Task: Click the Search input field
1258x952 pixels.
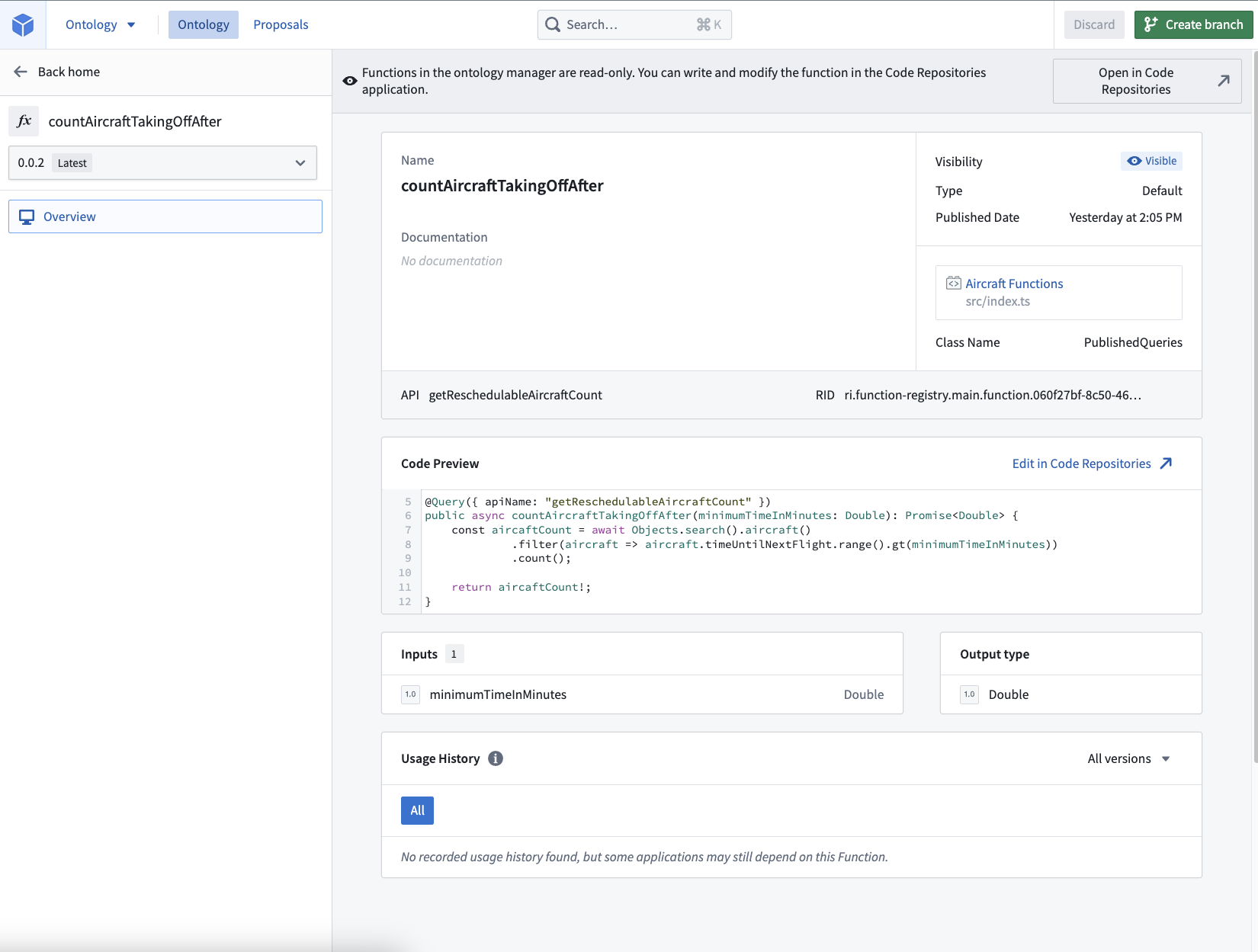Action: tap(634, 24)
